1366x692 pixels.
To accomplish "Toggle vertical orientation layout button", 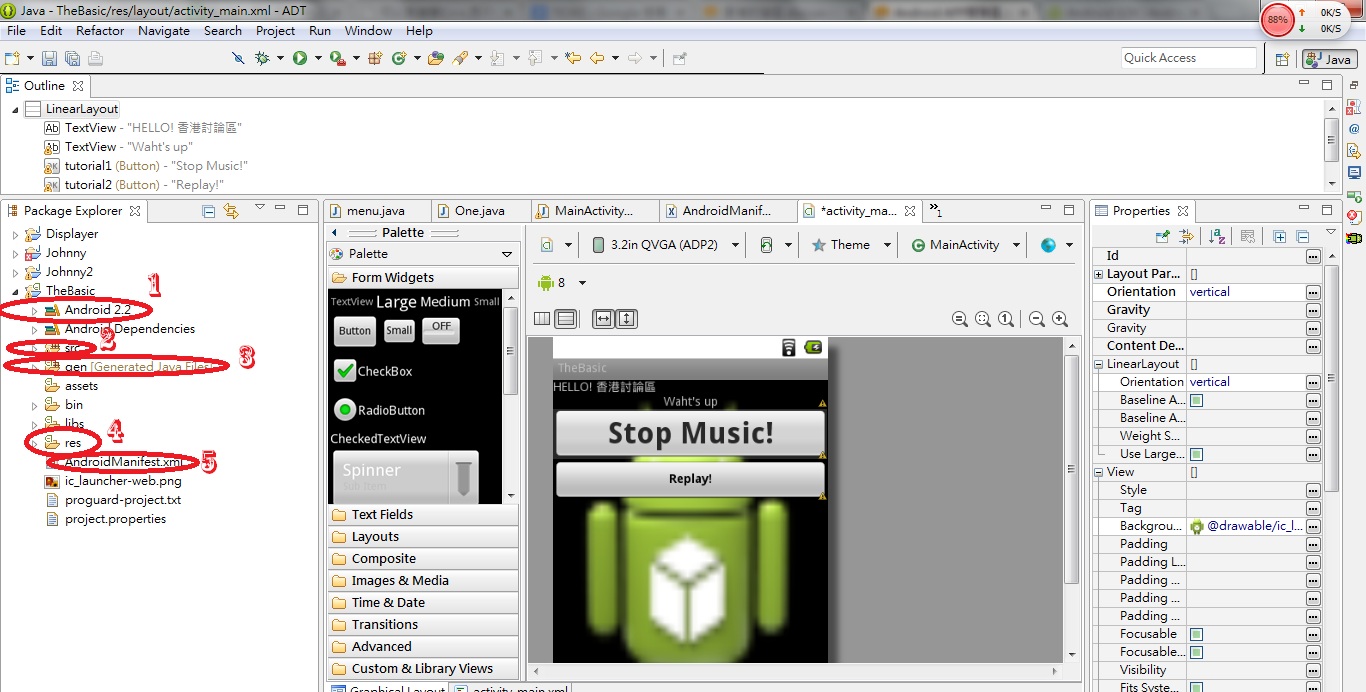I will 565,319.
